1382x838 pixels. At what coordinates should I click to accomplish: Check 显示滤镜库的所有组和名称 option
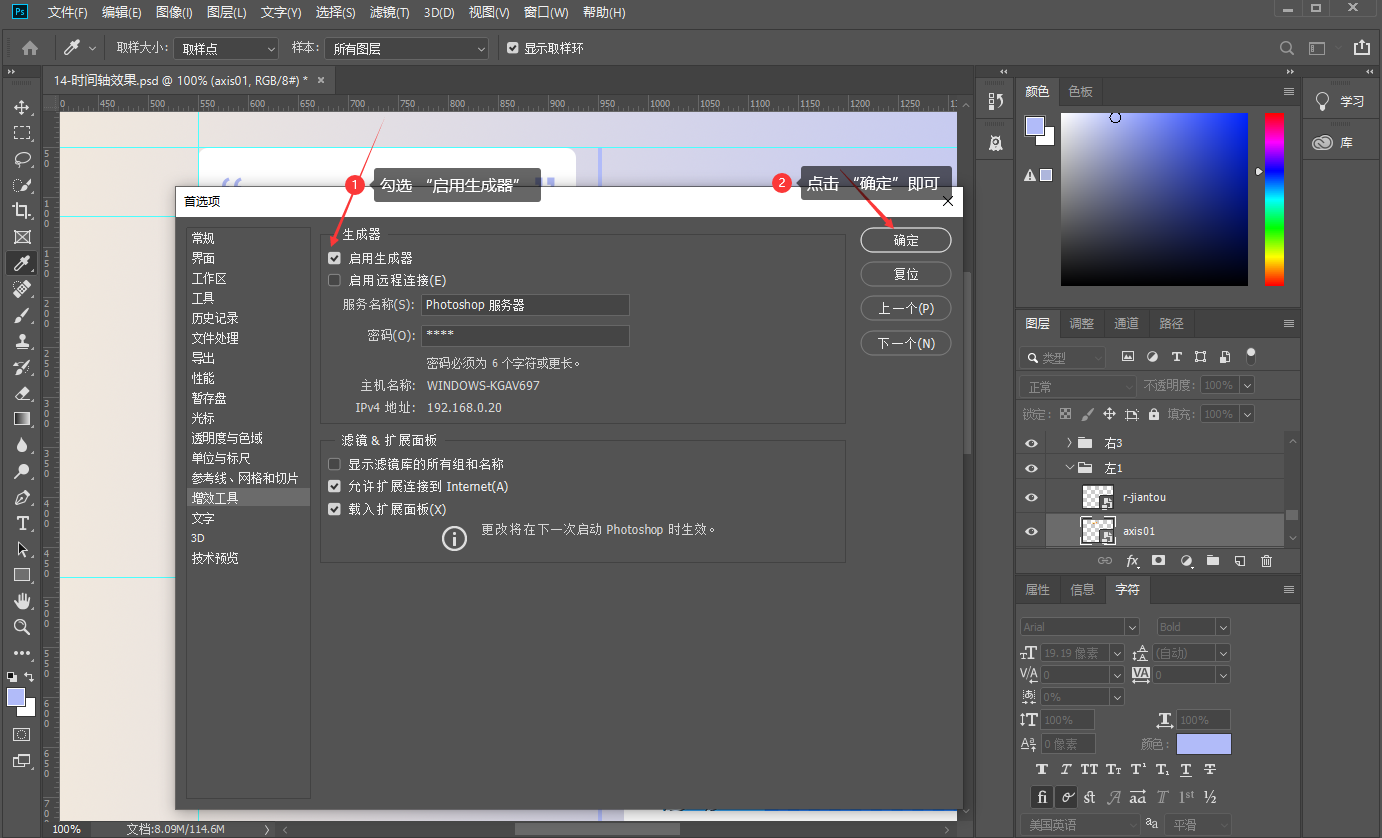coord(335,464)
